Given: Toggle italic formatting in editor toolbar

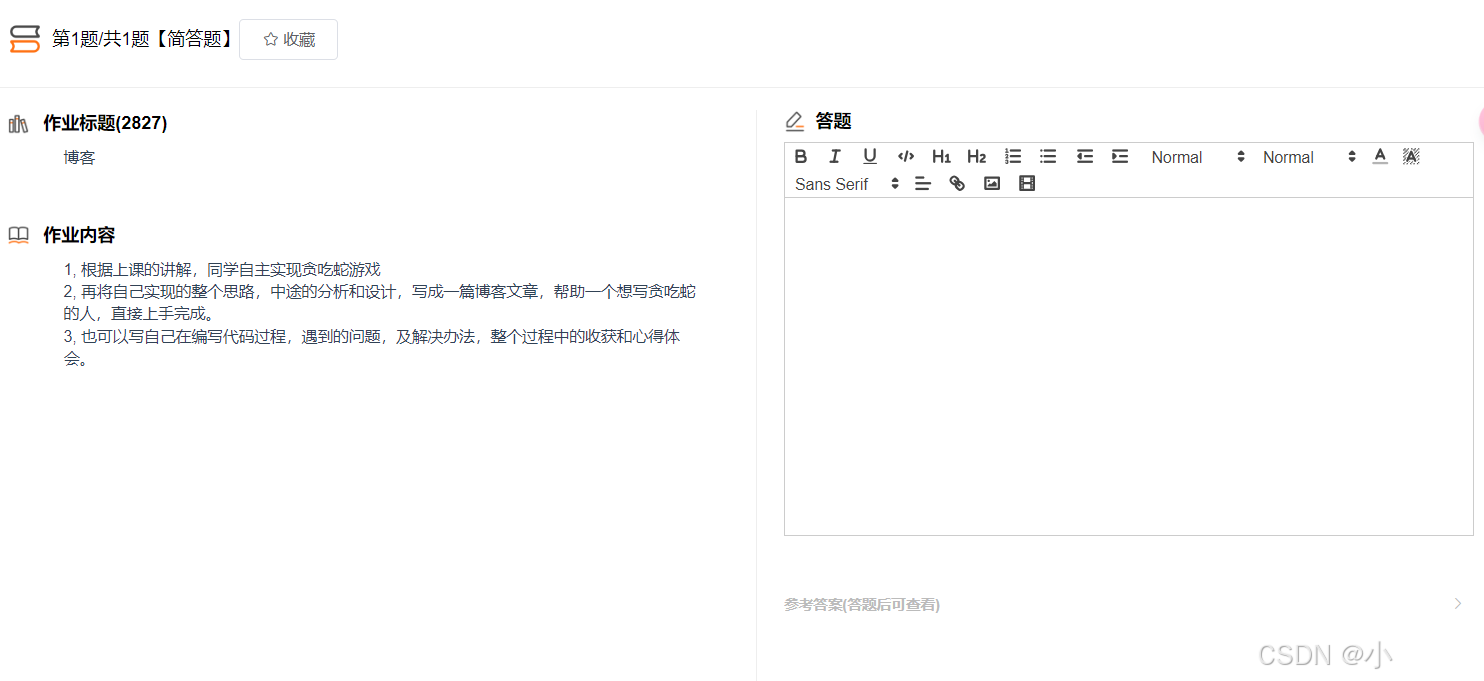Looking at the screenshot, I should (835, 156).
